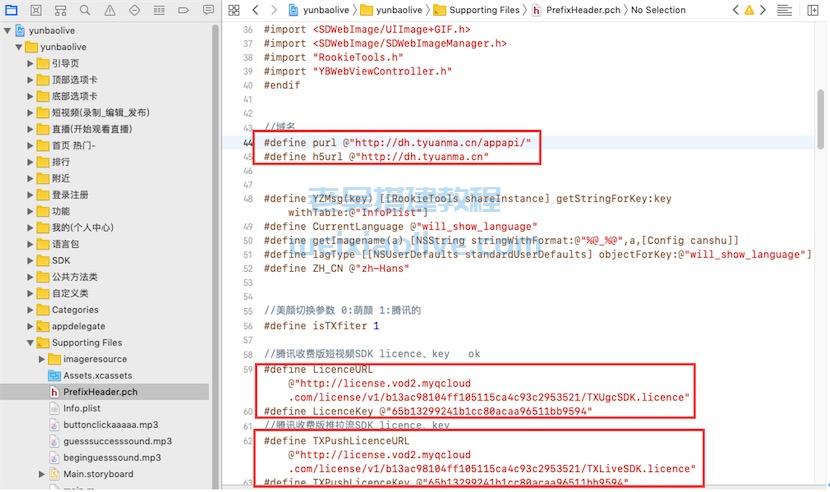
Task: Click the h5url define code line
Action: pos(376,157)
